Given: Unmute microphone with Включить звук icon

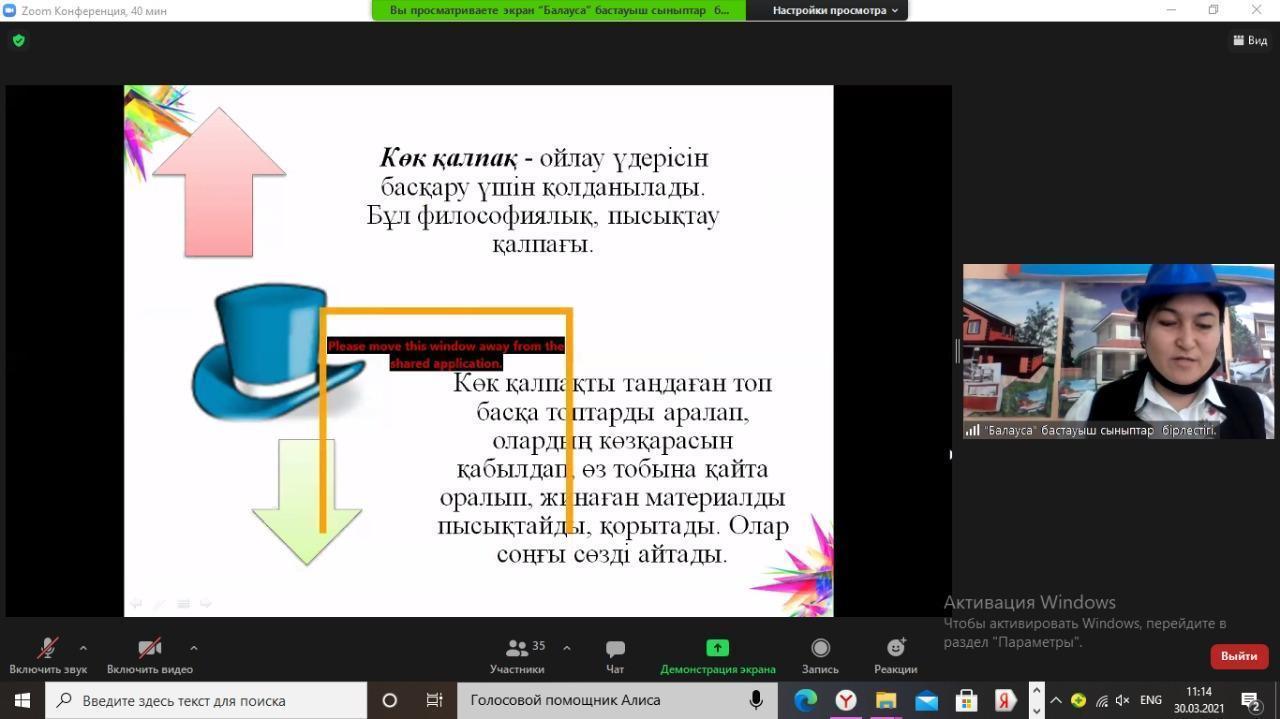Looking at the screenshot, I should (47, 649).
